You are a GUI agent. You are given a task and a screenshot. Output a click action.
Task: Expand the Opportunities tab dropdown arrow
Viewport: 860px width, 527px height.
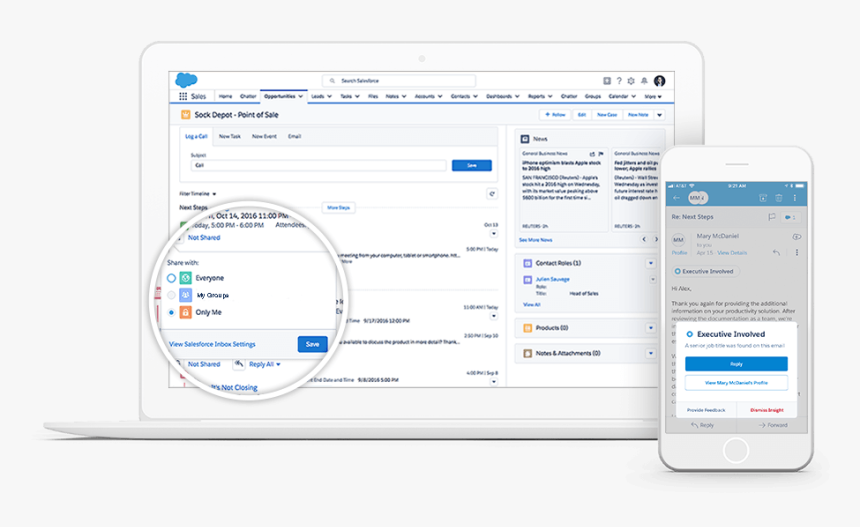301,97
